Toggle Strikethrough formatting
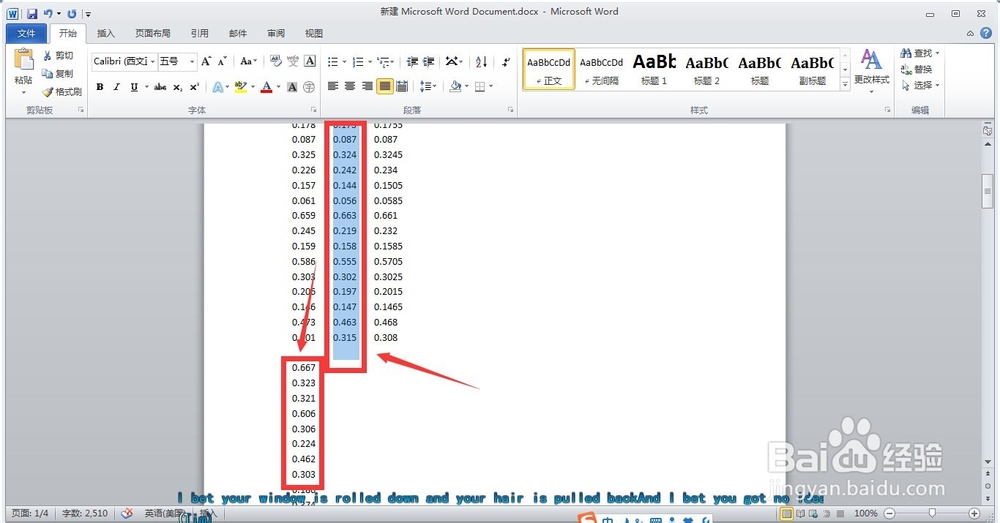The height and width of the screenshot is (523, 1000). [x=160, y=87]
